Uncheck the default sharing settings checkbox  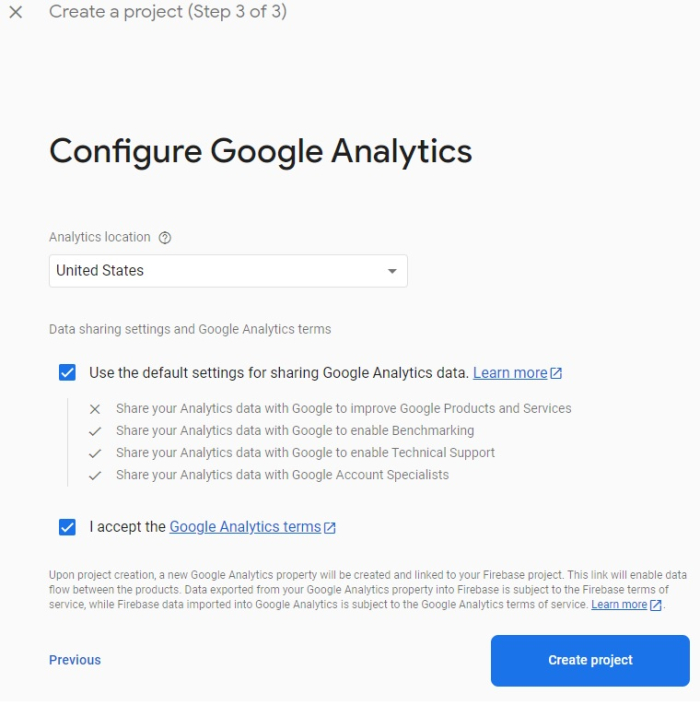tap(67, 373)
